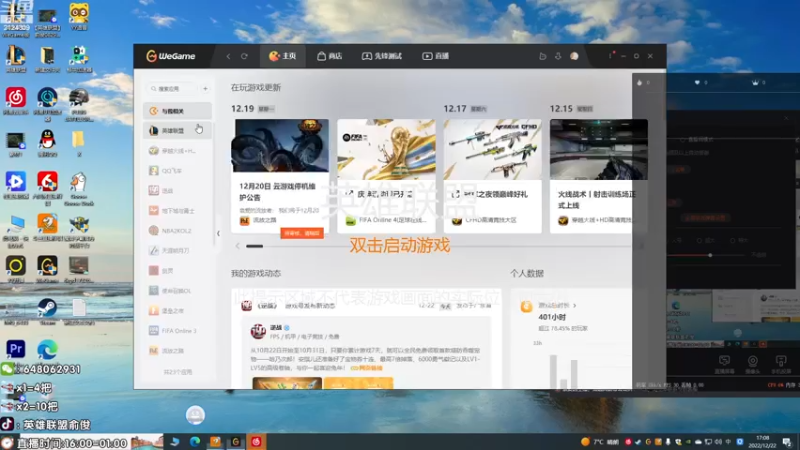The image size is (800, 450).
Task: Open the 12月20日 云游戏停机维护公告 card
Action: [280, 176]
